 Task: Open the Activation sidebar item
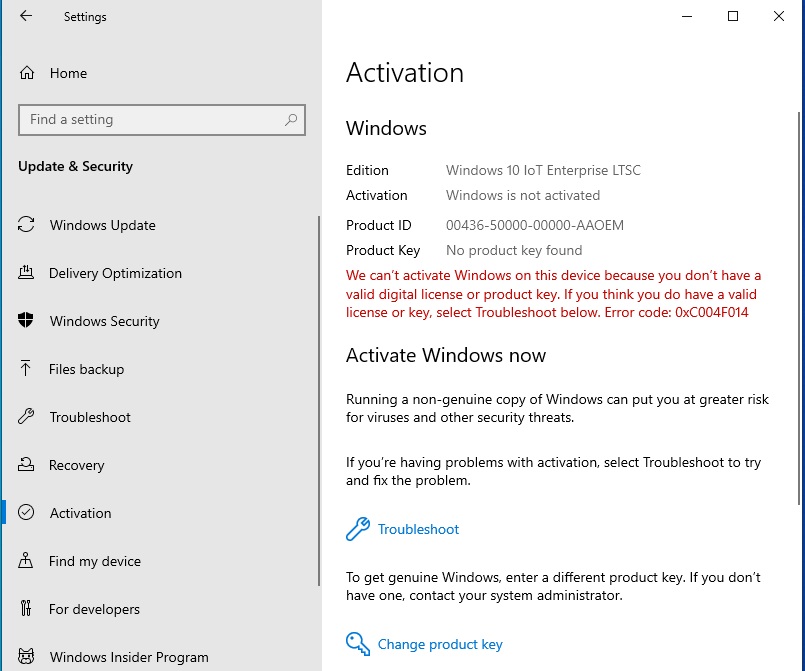tap(80, 513)
